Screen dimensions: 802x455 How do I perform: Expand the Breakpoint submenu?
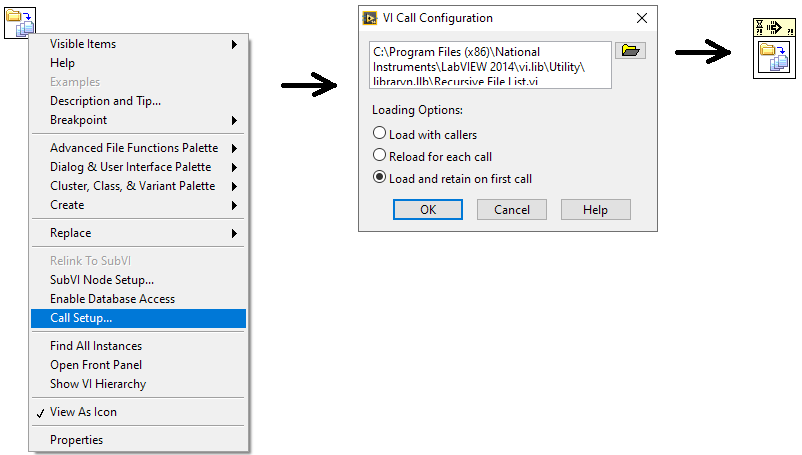(x=138, y=120)
